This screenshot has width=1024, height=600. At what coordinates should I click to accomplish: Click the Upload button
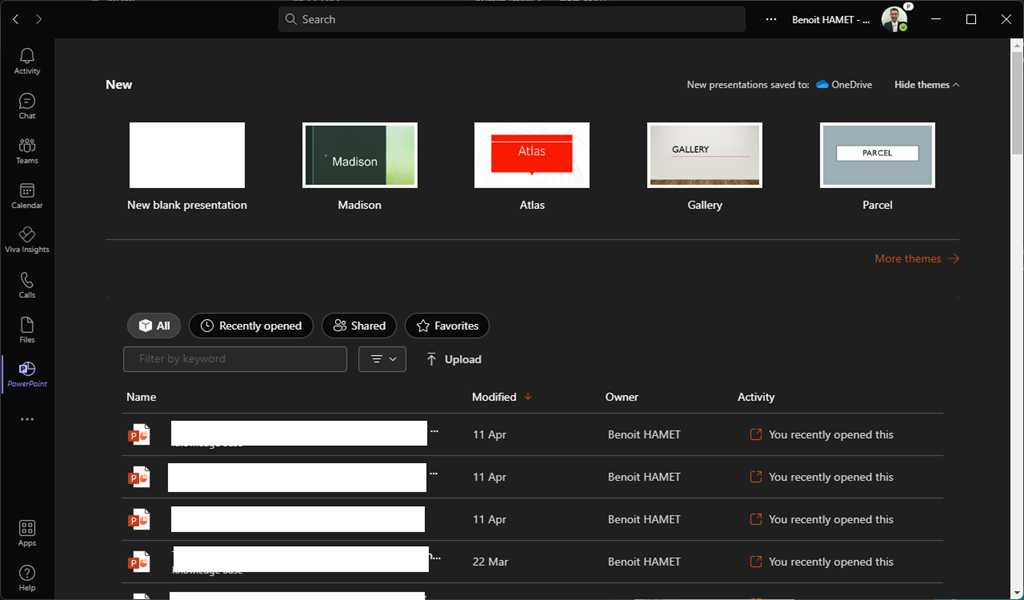coord(453,359)
